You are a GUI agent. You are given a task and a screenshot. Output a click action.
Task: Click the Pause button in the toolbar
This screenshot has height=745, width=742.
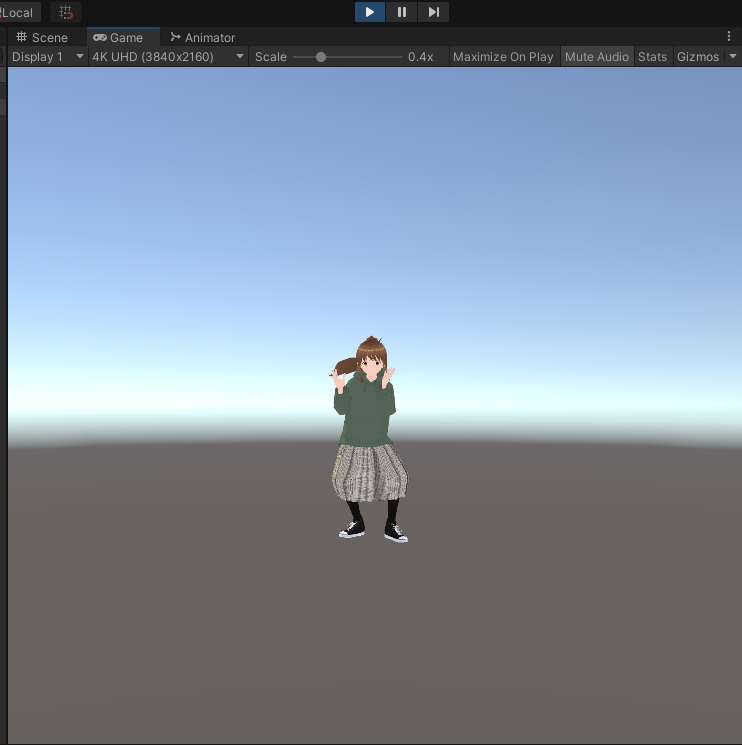(402, 12)
